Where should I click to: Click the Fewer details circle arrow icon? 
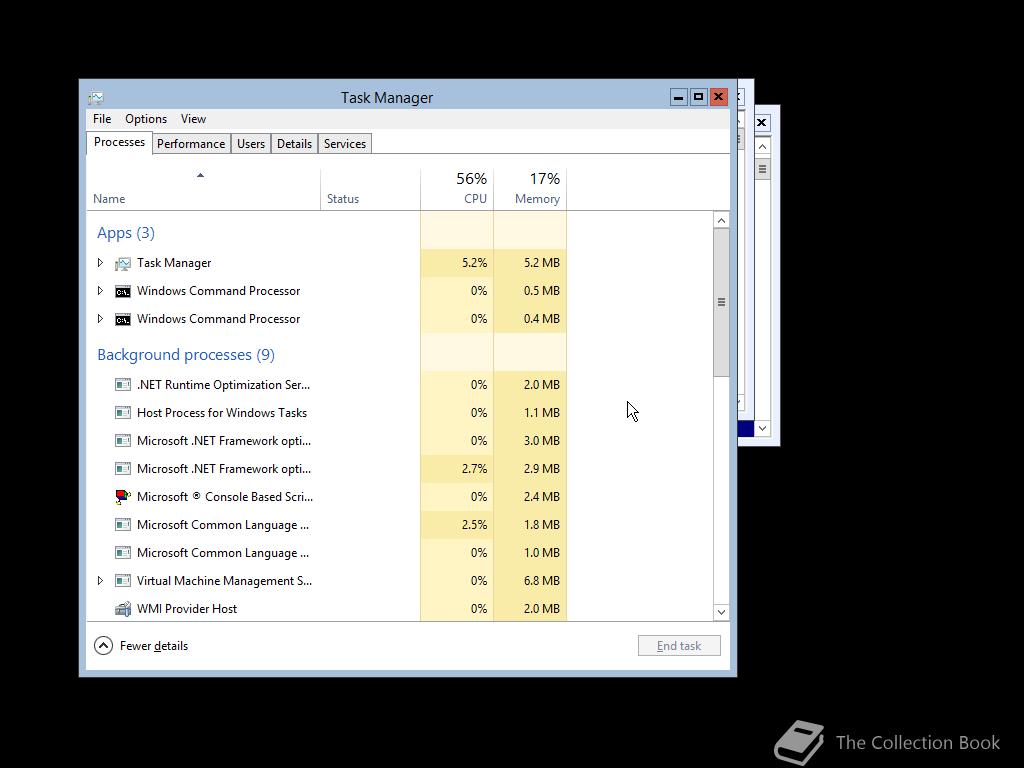[103, 646]
